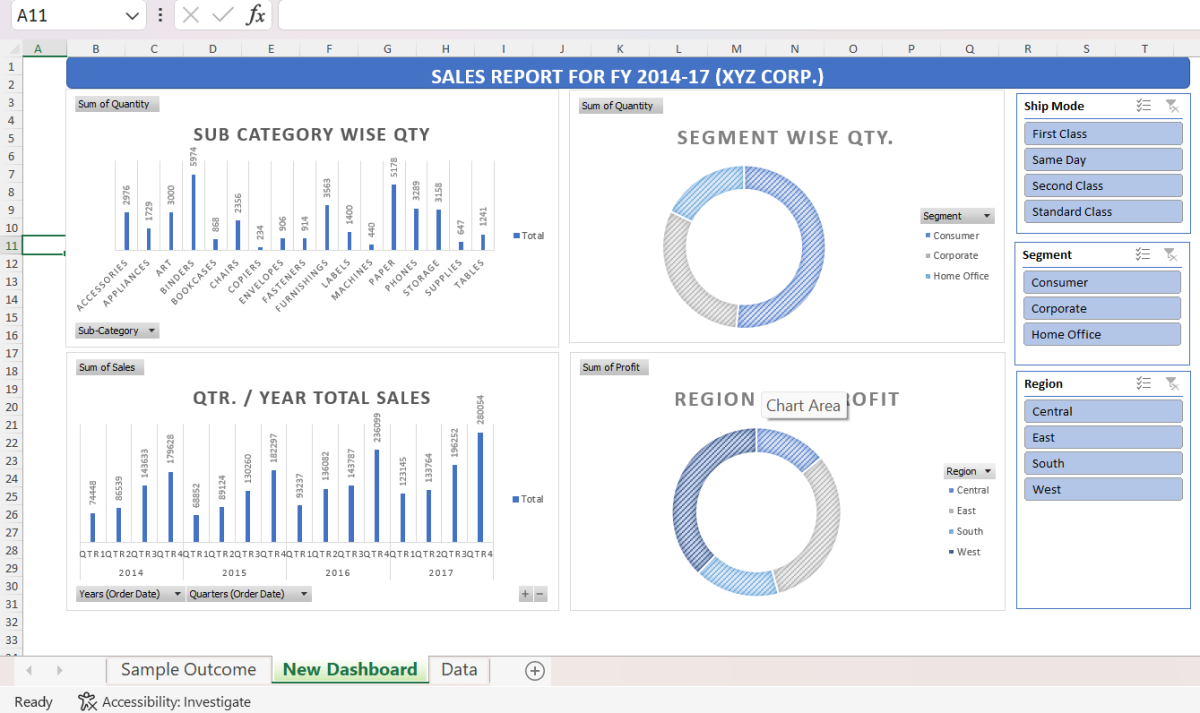
Task: Click the Consumer legend color swatch
Action: coord(927,236)
